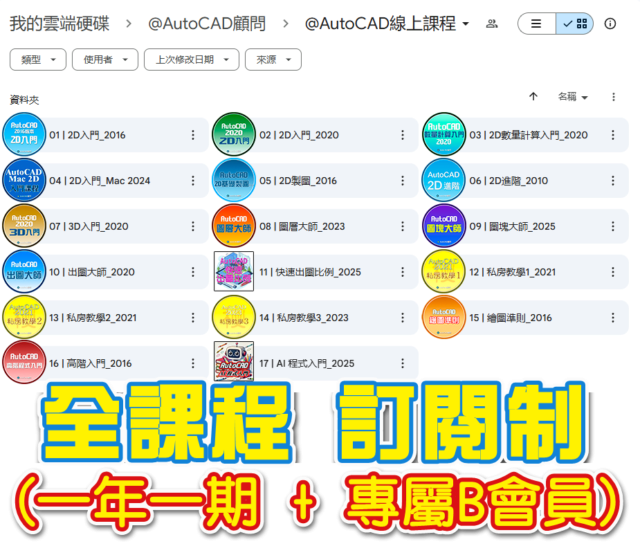Open the 使用者 filter dropdown
Viewport: 640px width, 546px height.
click(105, 60)
